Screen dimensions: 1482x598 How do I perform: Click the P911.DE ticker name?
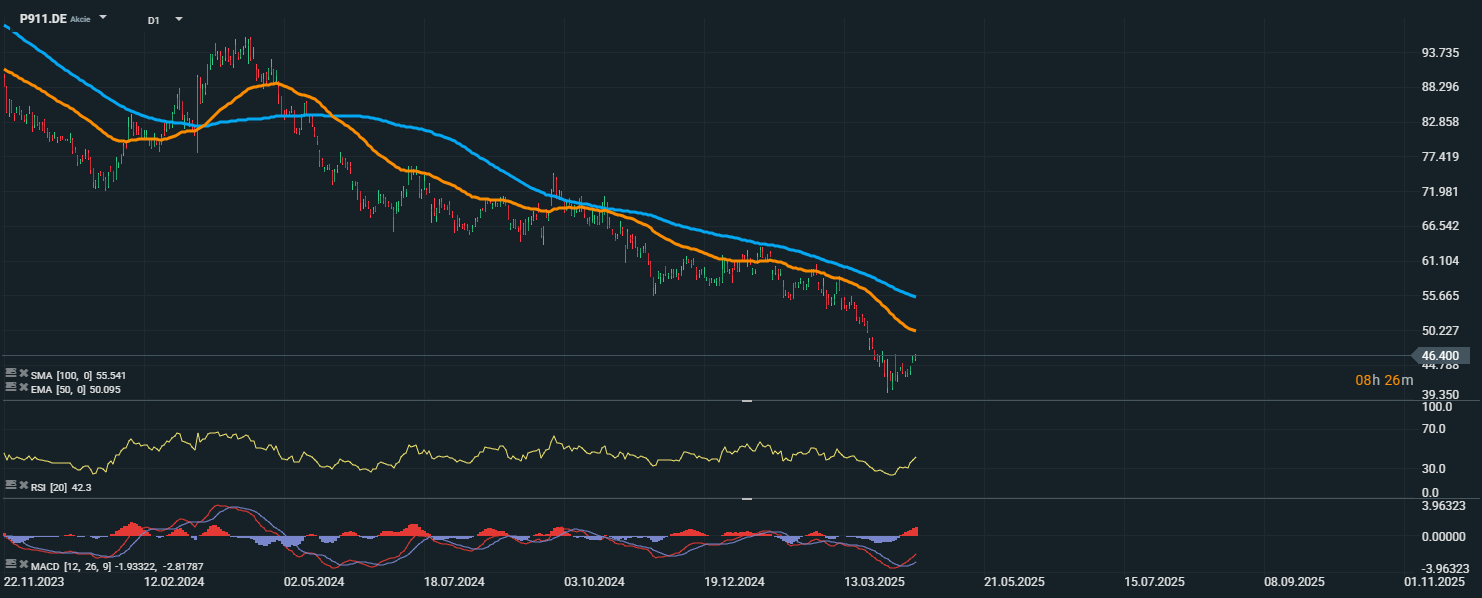[x=43, y=19]
